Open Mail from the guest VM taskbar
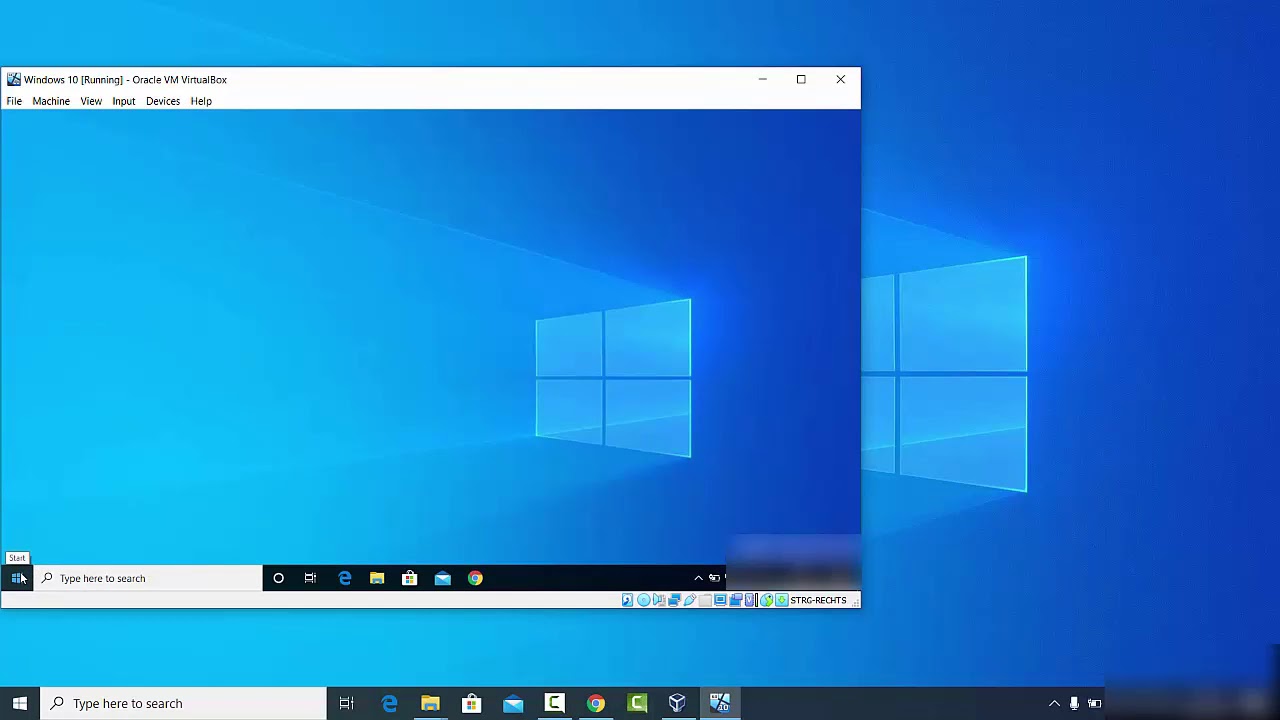Viewport: 1280px width, 720px height. [x=443, y=578]
